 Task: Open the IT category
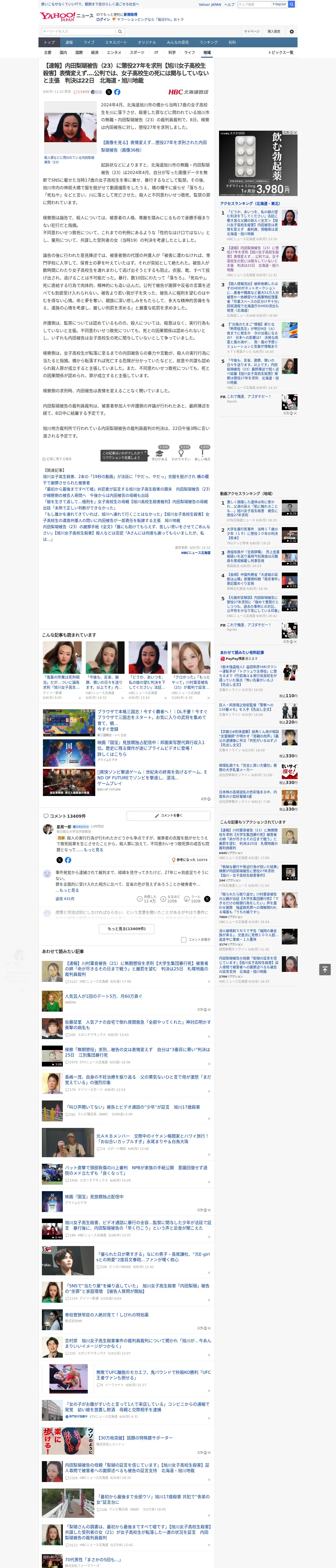156,52
